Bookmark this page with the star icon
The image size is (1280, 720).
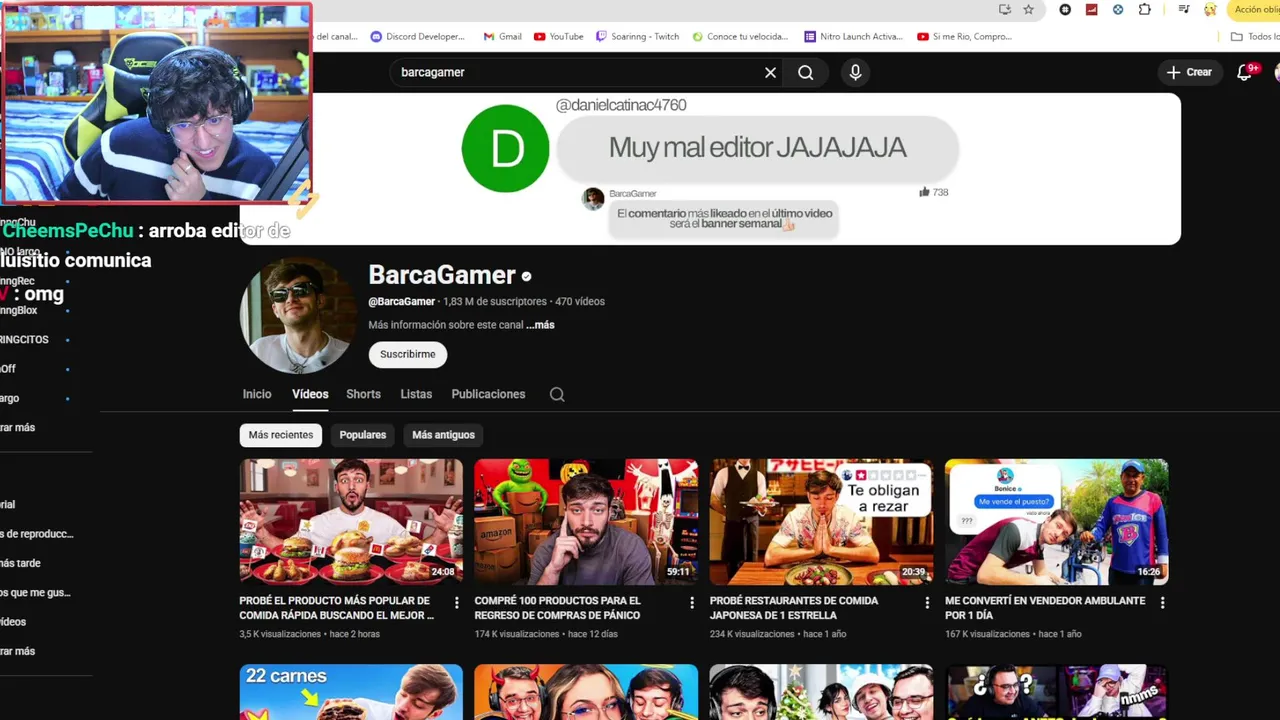click(x=1028, y=9)
